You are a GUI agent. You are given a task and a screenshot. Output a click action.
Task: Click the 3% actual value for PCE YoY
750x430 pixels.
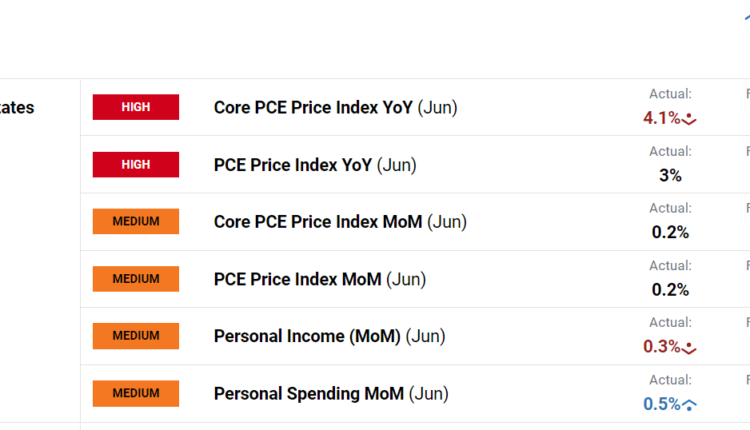click(670, 175)
